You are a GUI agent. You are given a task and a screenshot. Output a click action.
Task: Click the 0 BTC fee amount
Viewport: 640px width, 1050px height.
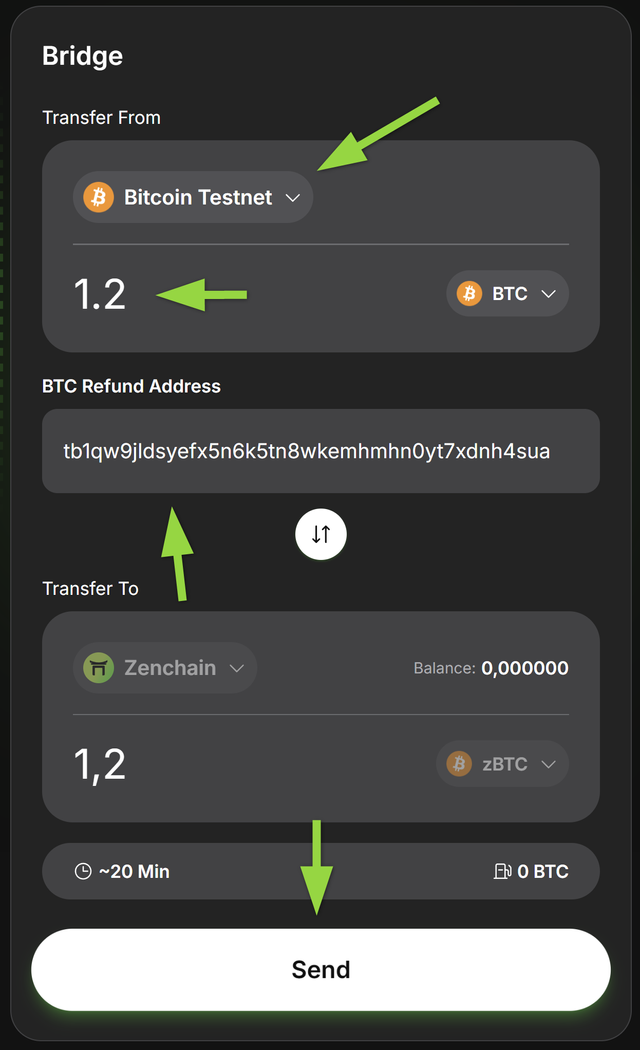click(x=543, y=871)
